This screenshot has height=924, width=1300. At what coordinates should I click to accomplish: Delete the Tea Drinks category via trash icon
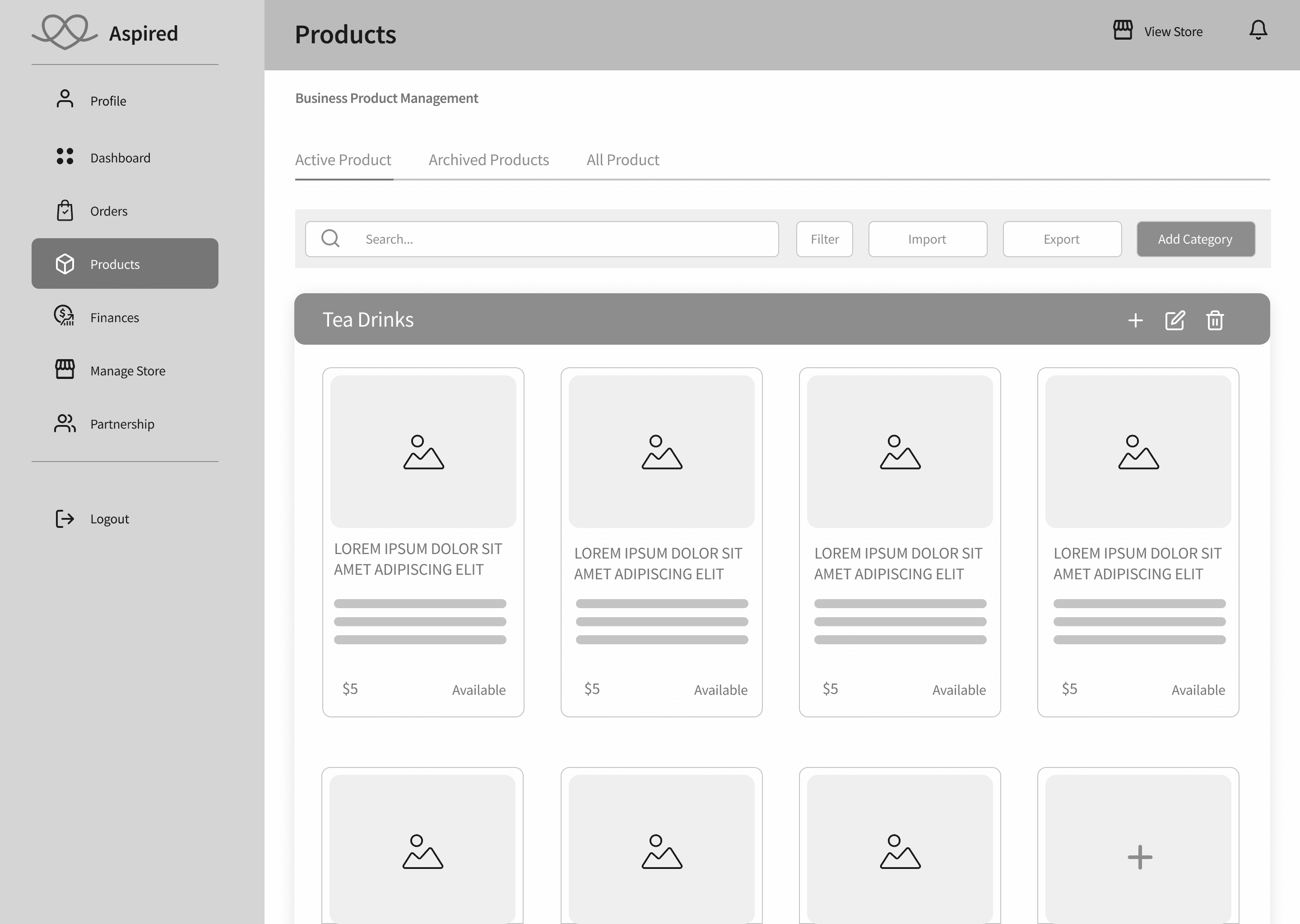pos(1215,320)
